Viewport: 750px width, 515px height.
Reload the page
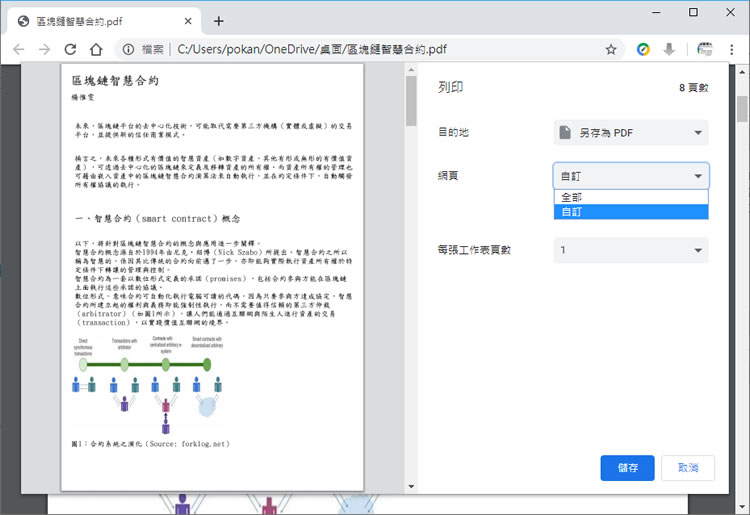[x=70, y=49]
